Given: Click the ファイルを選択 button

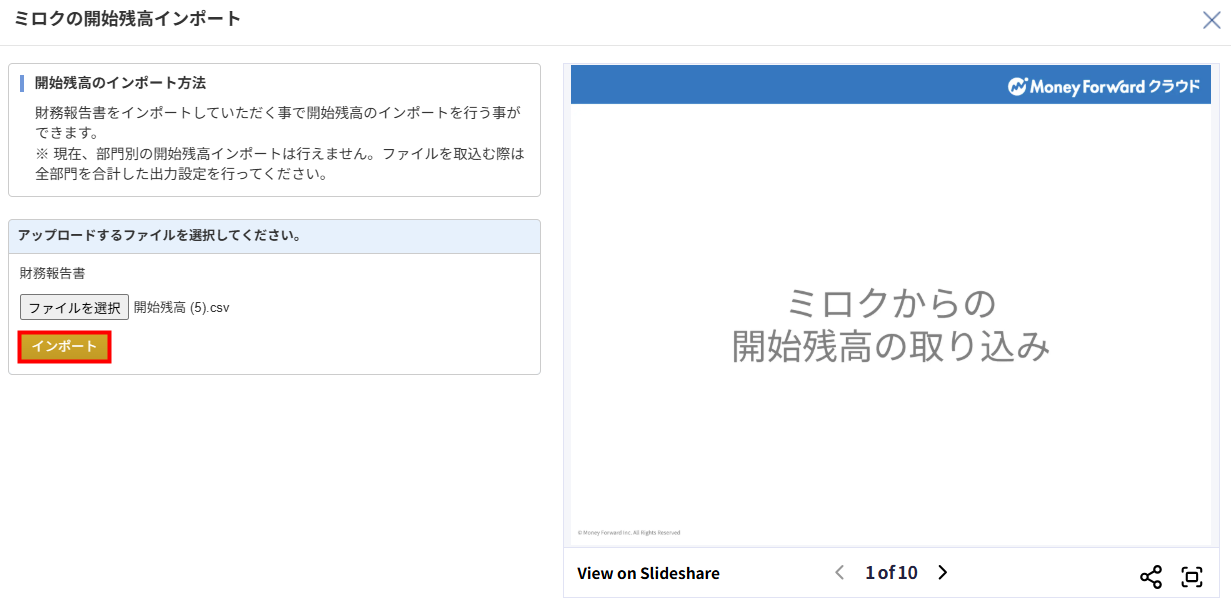Looking at the screenshot, I should click(x=74, y=307).
